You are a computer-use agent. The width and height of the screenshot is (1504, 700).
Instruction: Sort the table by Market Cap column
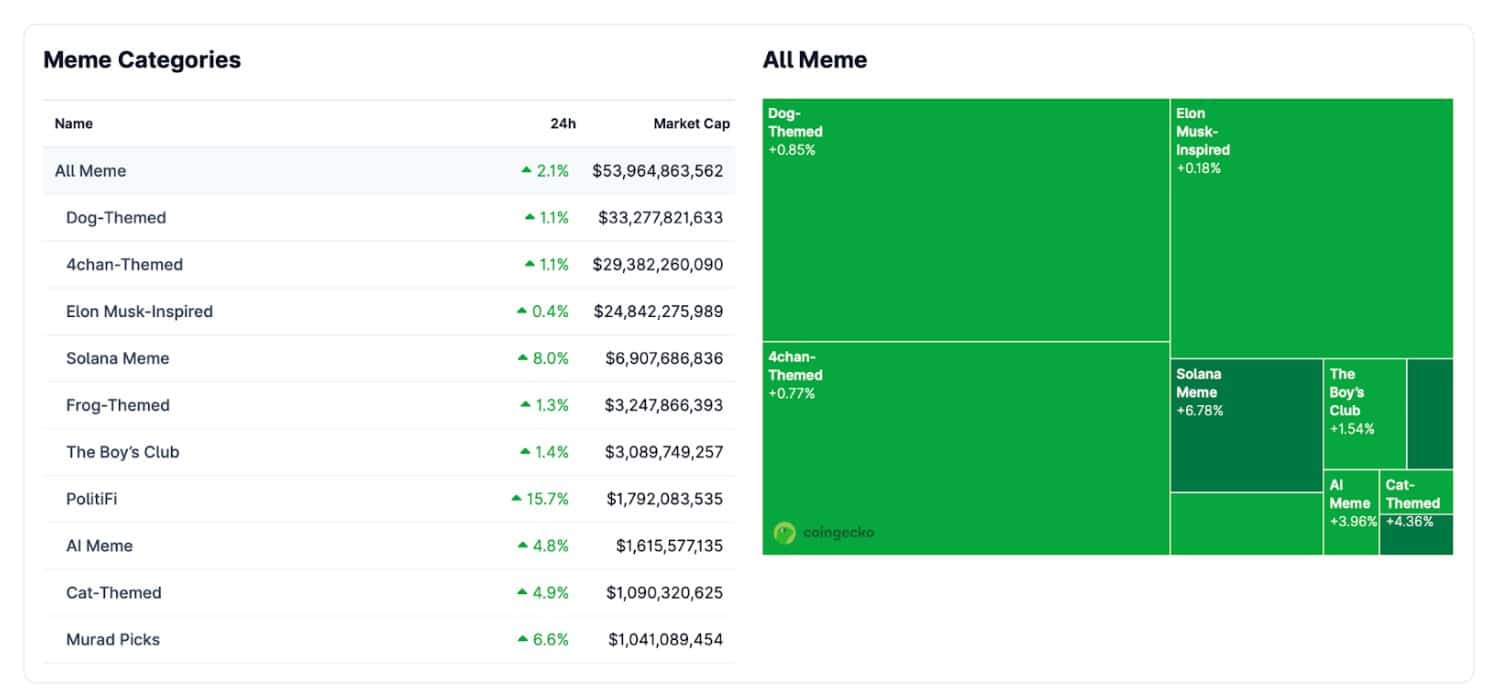(x=691, y=123)
